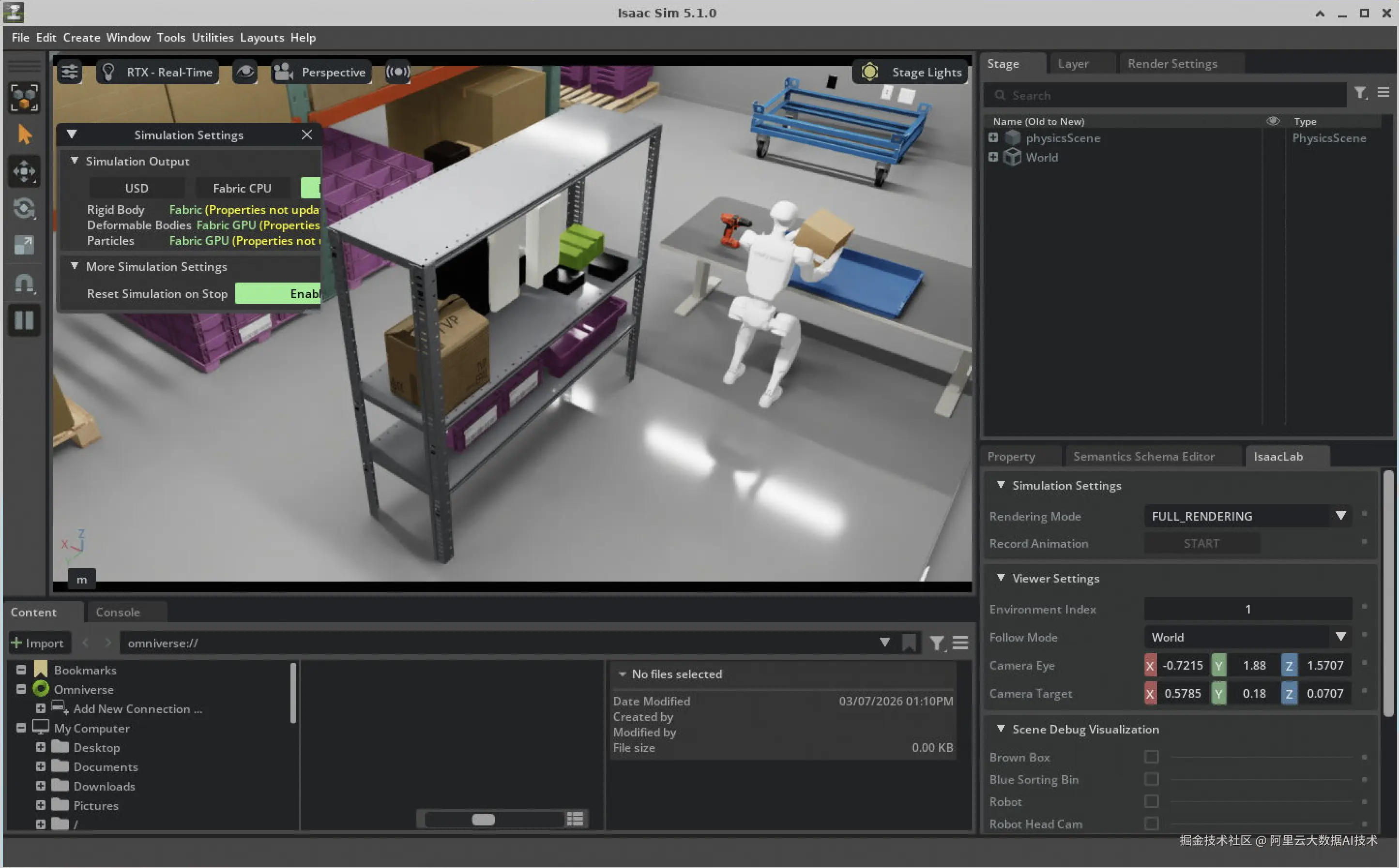Image resolution: width=1399 pixels, height=868 pixels.
Task: Select the Scale tool in left toolbar
Action: click(24, 245)
